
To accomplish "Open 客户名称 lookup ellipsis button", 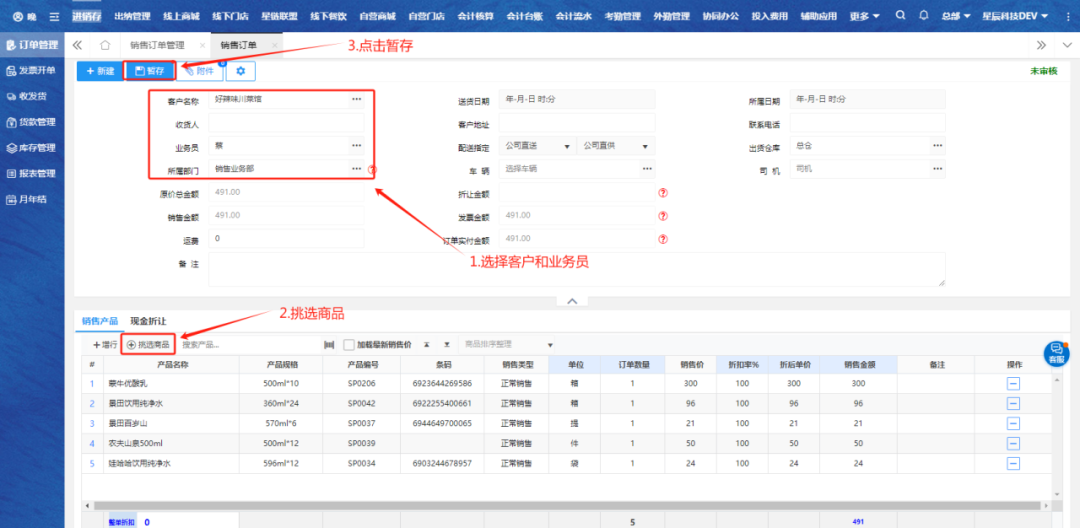I will 356,99.
